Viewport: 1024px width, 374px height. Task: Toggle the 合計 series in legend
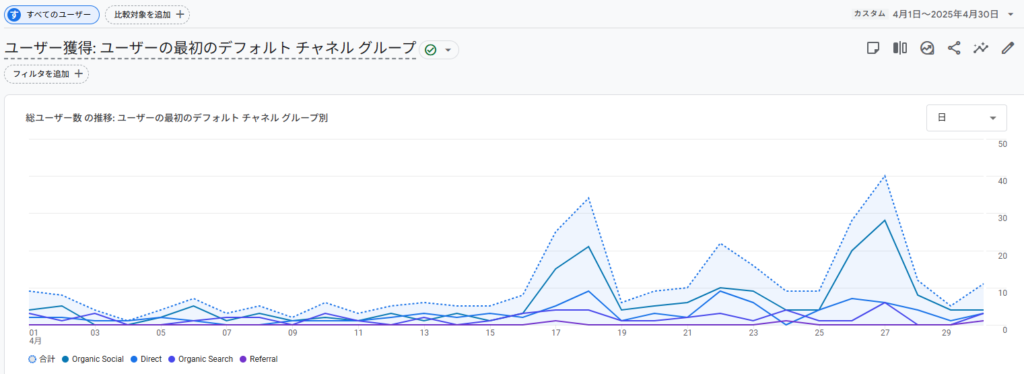click(42, 359)
